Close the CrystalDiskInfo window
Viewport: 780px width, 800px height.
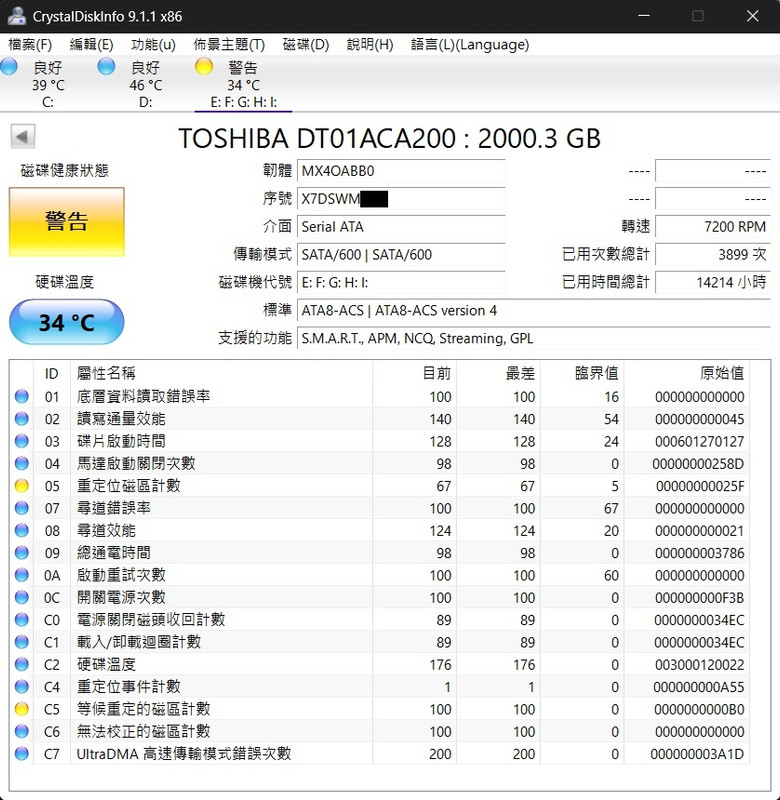752,16
